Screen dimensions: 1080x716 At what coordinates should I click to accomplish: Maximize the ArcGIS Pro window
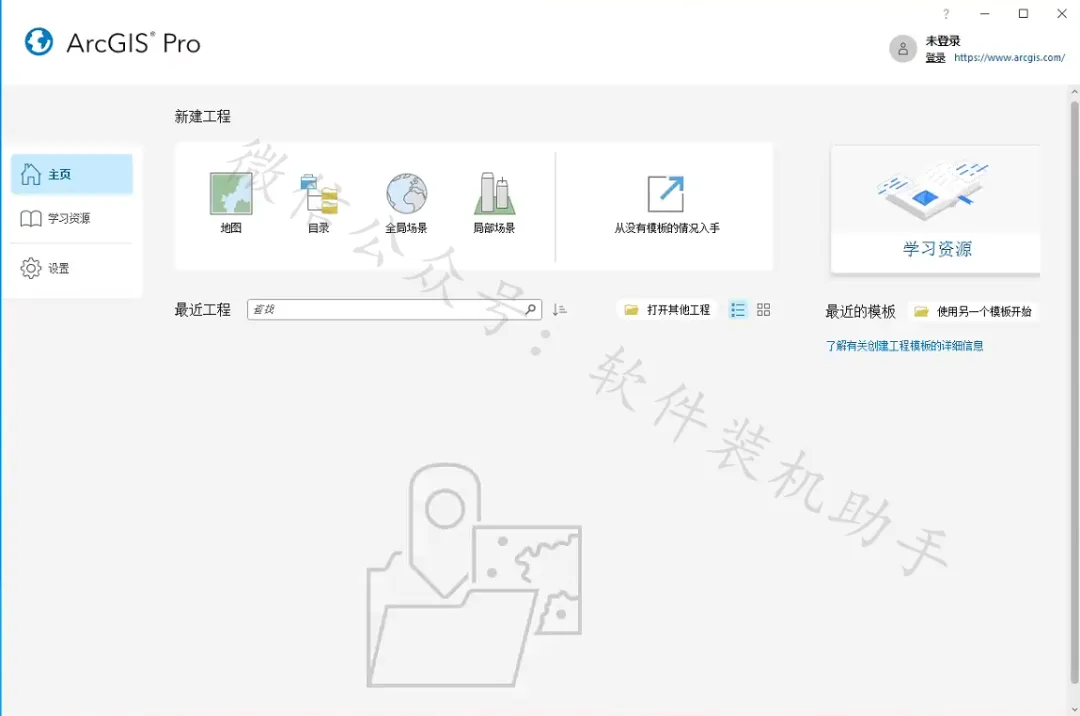pos(1024,14)
